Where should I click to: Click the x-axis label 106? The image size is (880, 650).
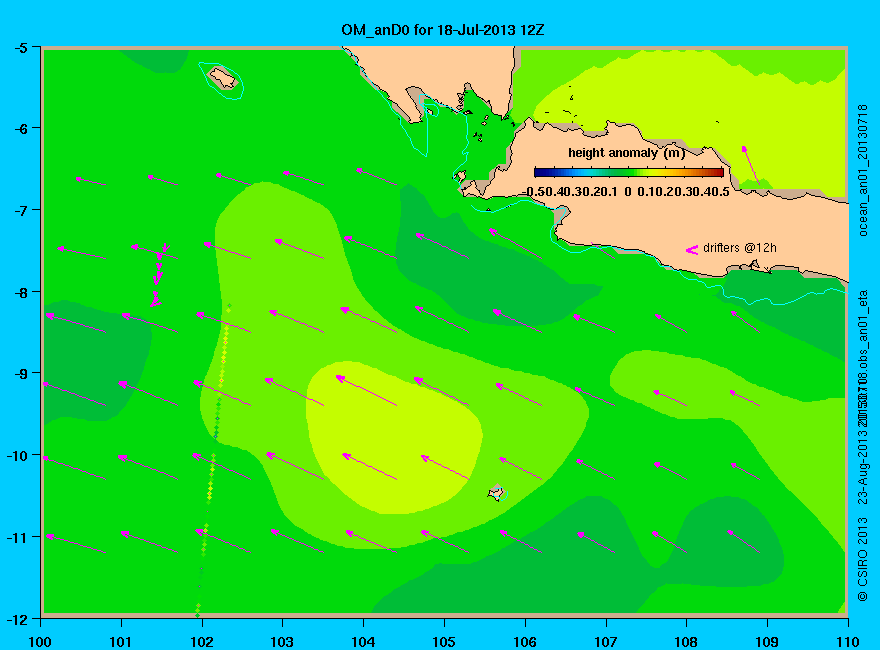[x=525, y=641]
